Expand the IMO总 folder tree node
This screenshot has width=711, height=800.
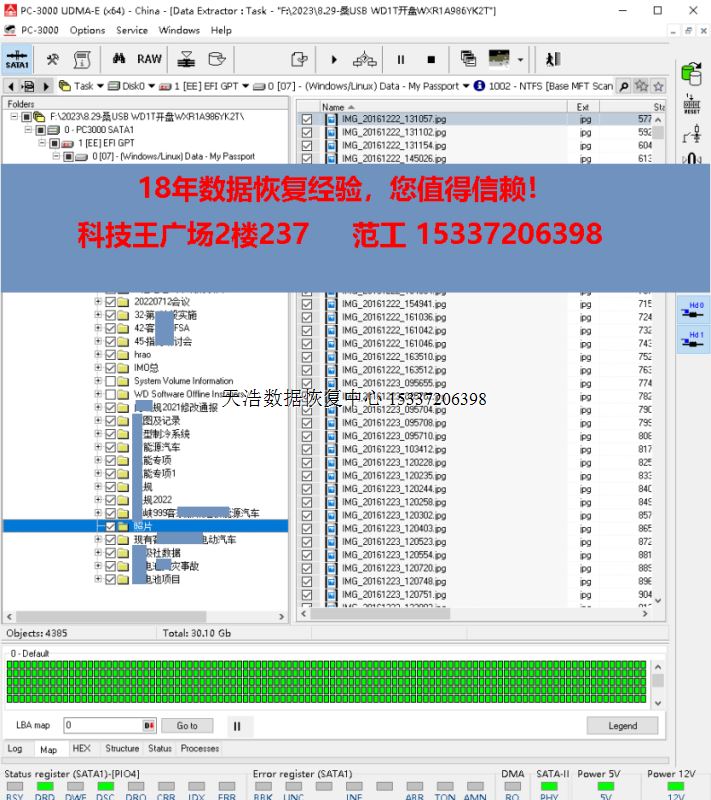click(x=98, y=368)
